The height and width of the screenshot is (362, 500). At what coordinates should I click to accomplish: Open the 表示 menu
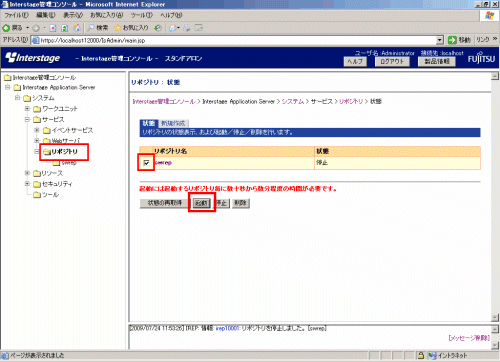(73, 15)
